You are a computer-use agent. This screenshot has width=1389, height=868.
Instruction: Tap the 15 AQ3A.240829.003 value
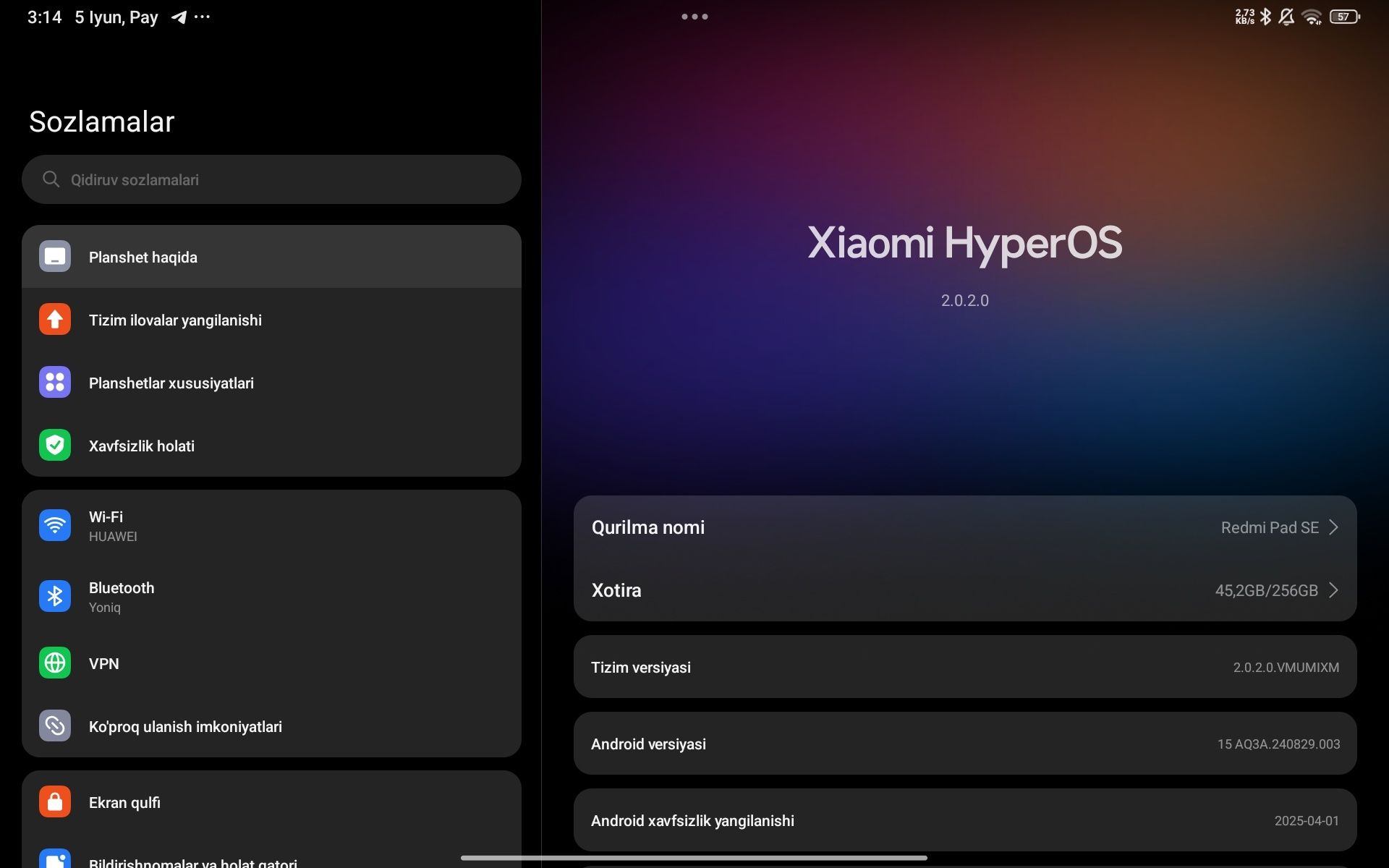click(x=1278, y=744)
